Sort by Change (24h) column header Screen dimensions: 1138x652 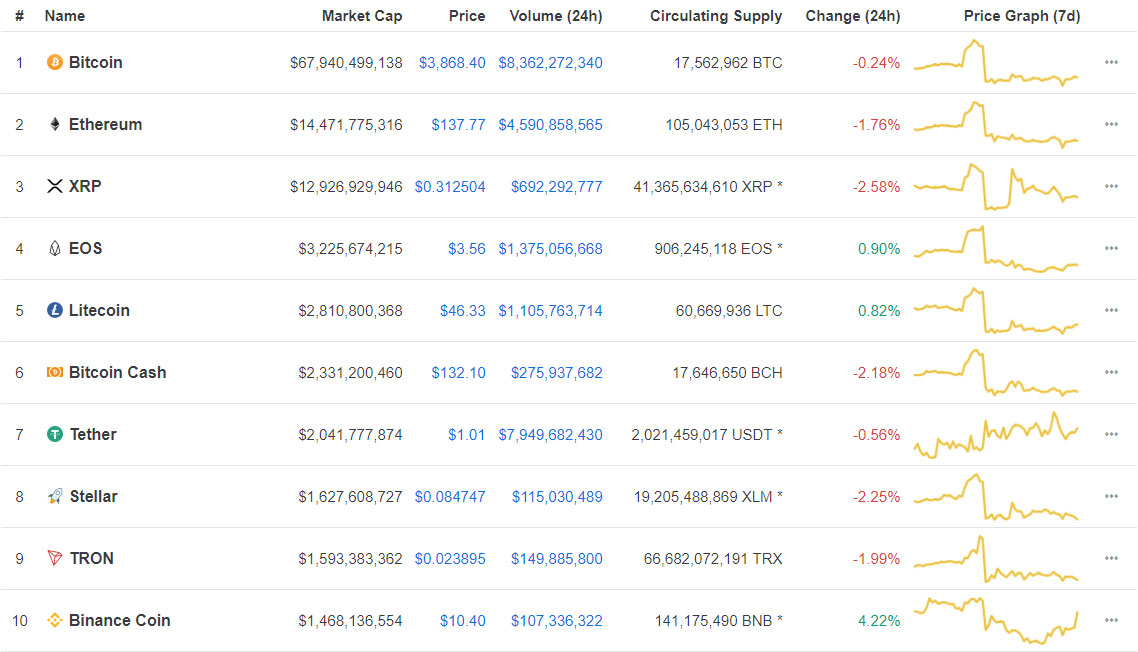point(853,16)
